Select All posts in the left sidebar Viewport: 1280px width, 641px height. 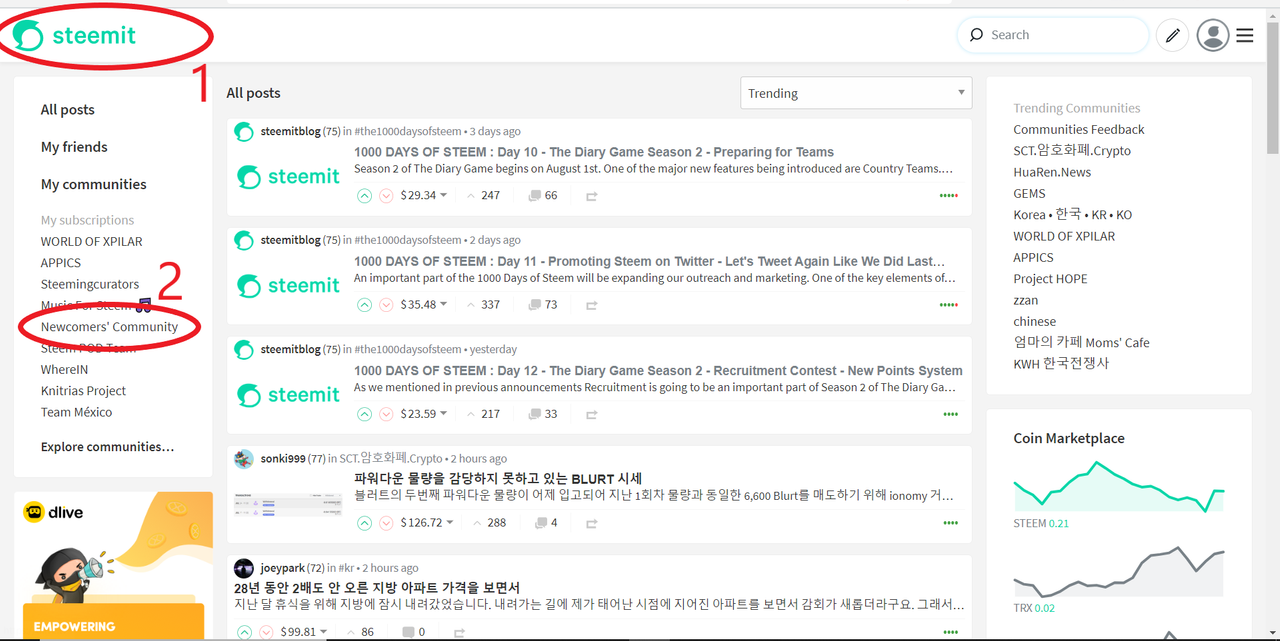pyautogui.click(x=68, y=110)
